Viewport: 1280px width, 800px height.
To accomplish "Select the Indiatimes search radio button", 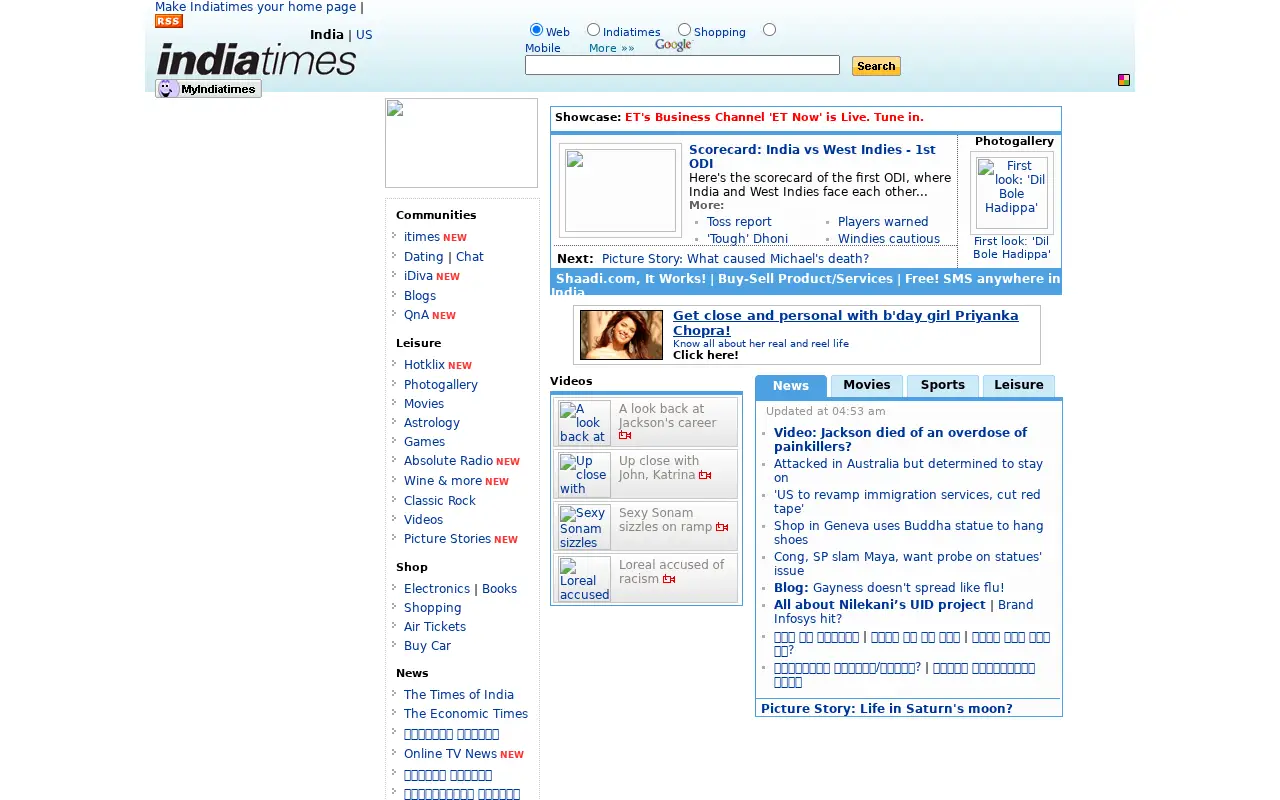I will tap(593, 30).
